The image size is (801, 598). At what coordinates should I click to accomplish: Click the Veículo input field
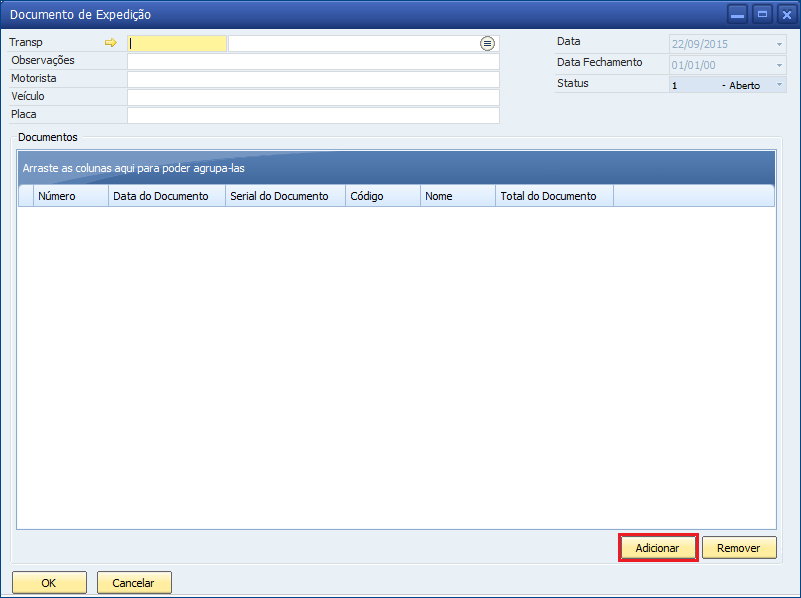click(313, 97)
